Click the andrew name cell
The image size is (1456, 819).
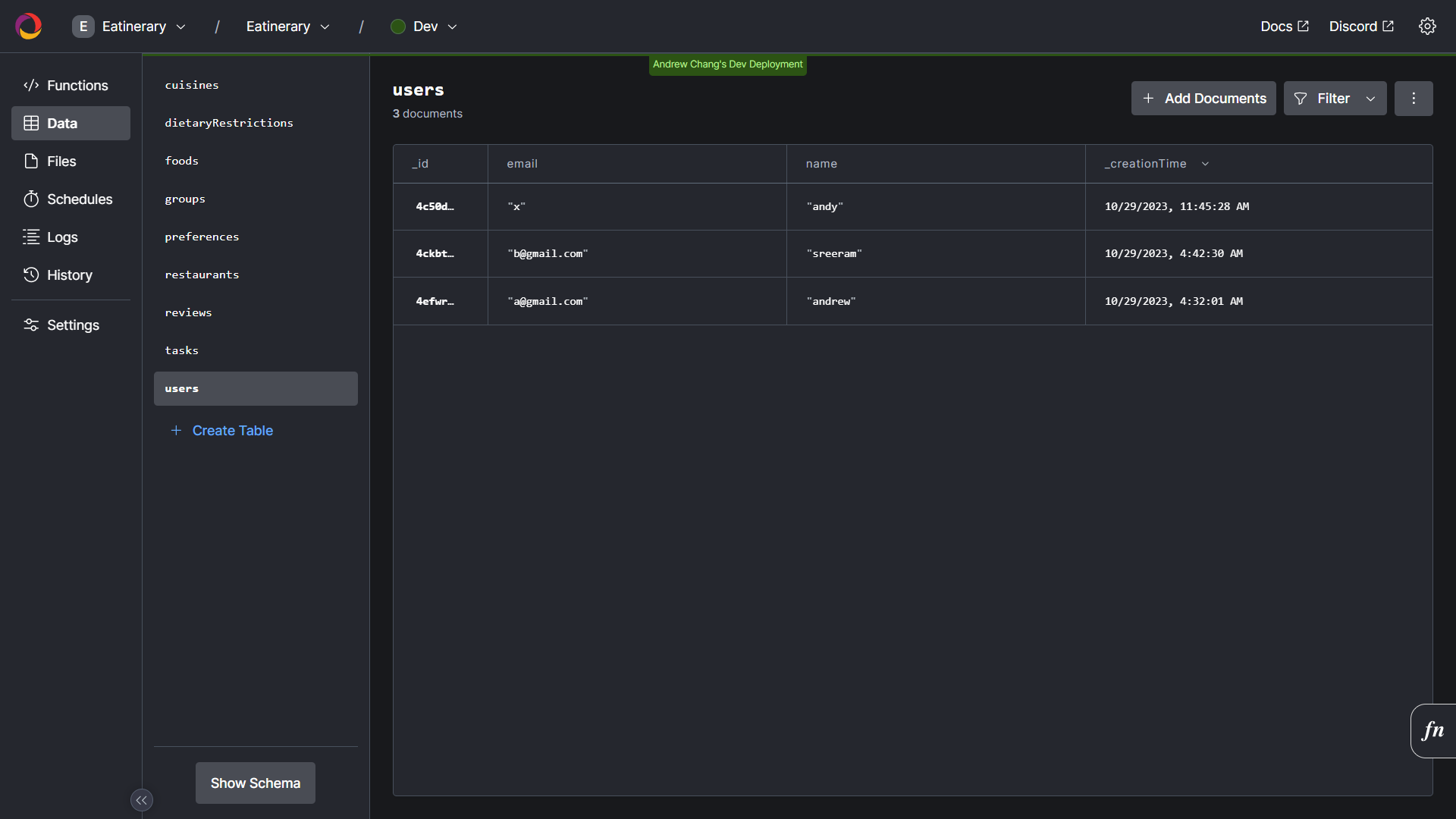point(831,301)
